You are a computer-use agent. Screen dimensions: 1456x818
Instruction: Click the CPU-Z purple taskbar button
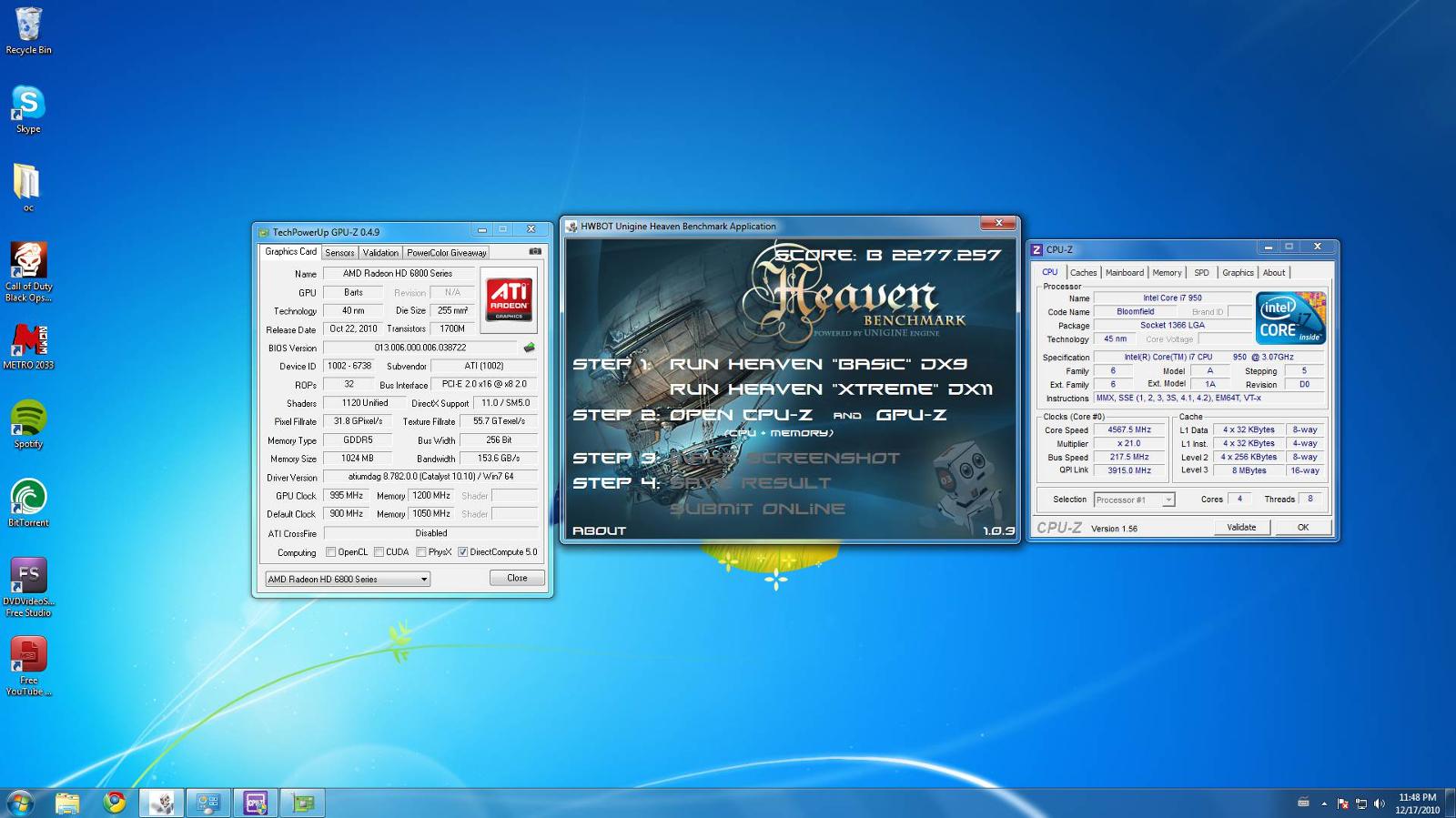point(256,803)
